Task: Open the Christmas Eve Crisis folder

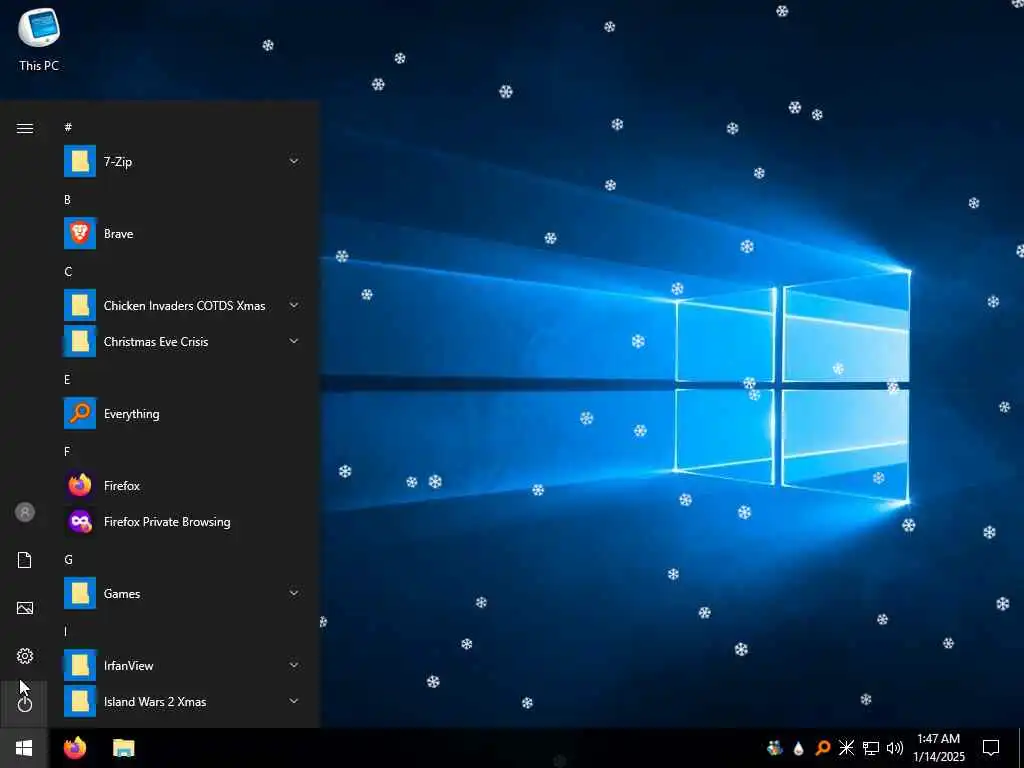Action: [183, 342]
